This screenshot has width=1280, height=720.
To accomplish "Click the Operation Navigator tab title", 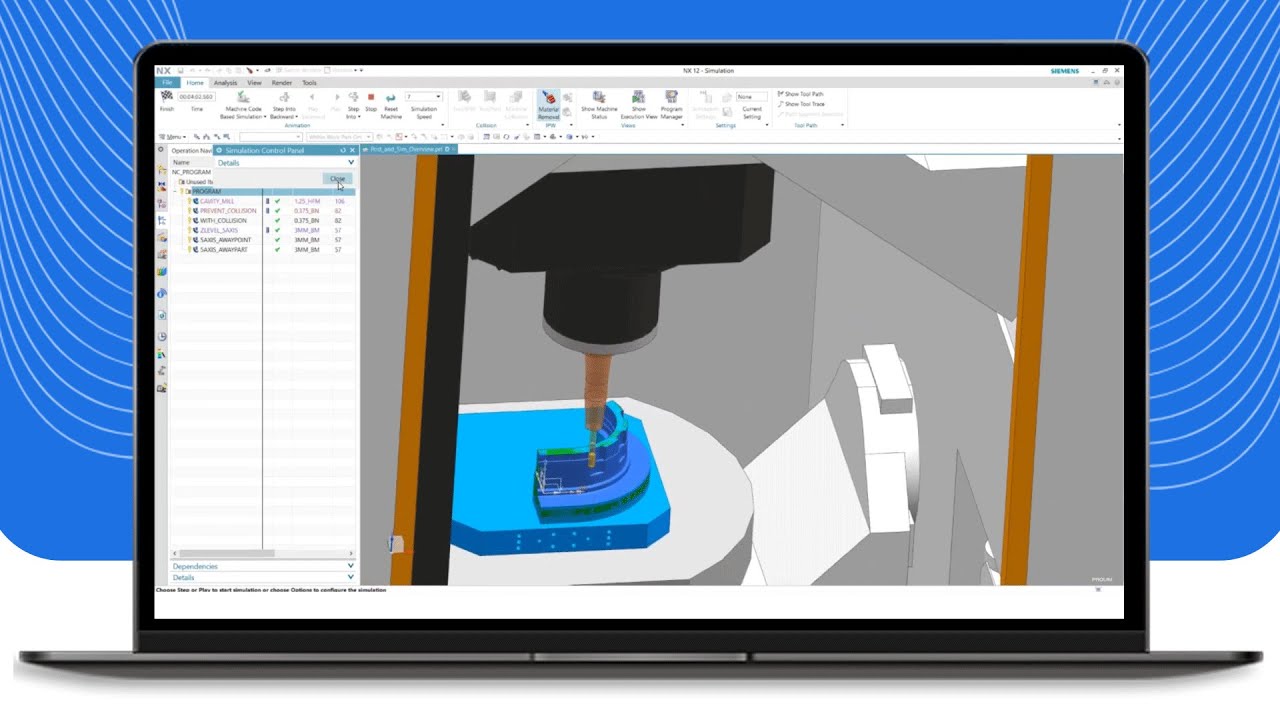I will [191, 150].
